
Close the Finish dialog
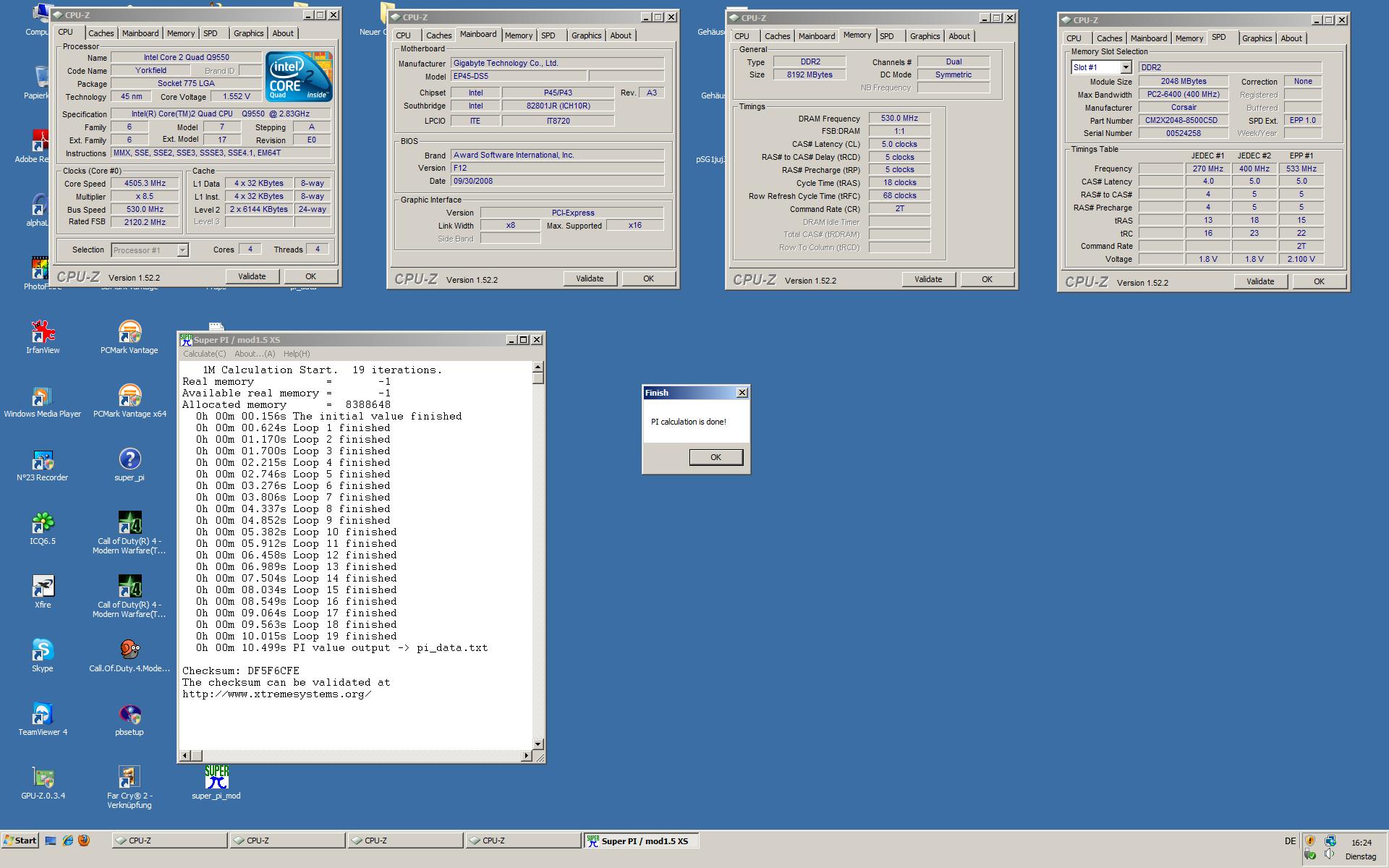[742, 392]
